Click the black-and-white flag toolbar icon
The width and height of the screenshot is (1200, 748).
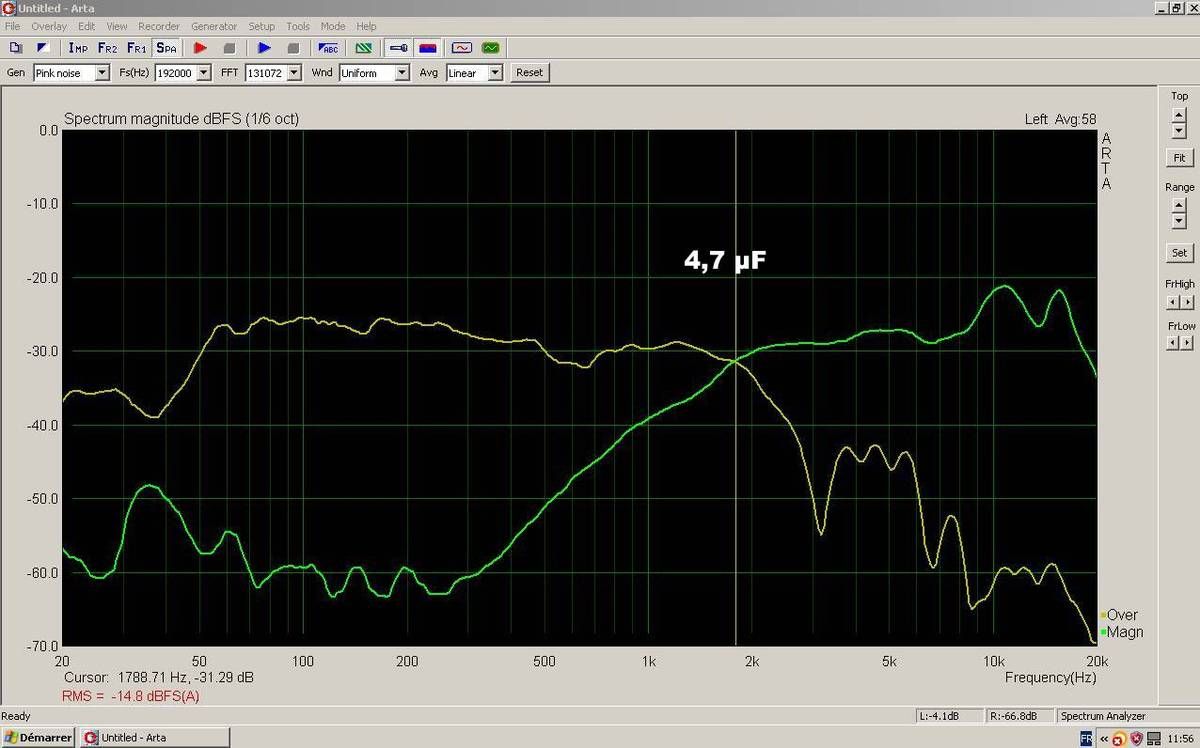(42, 47)
